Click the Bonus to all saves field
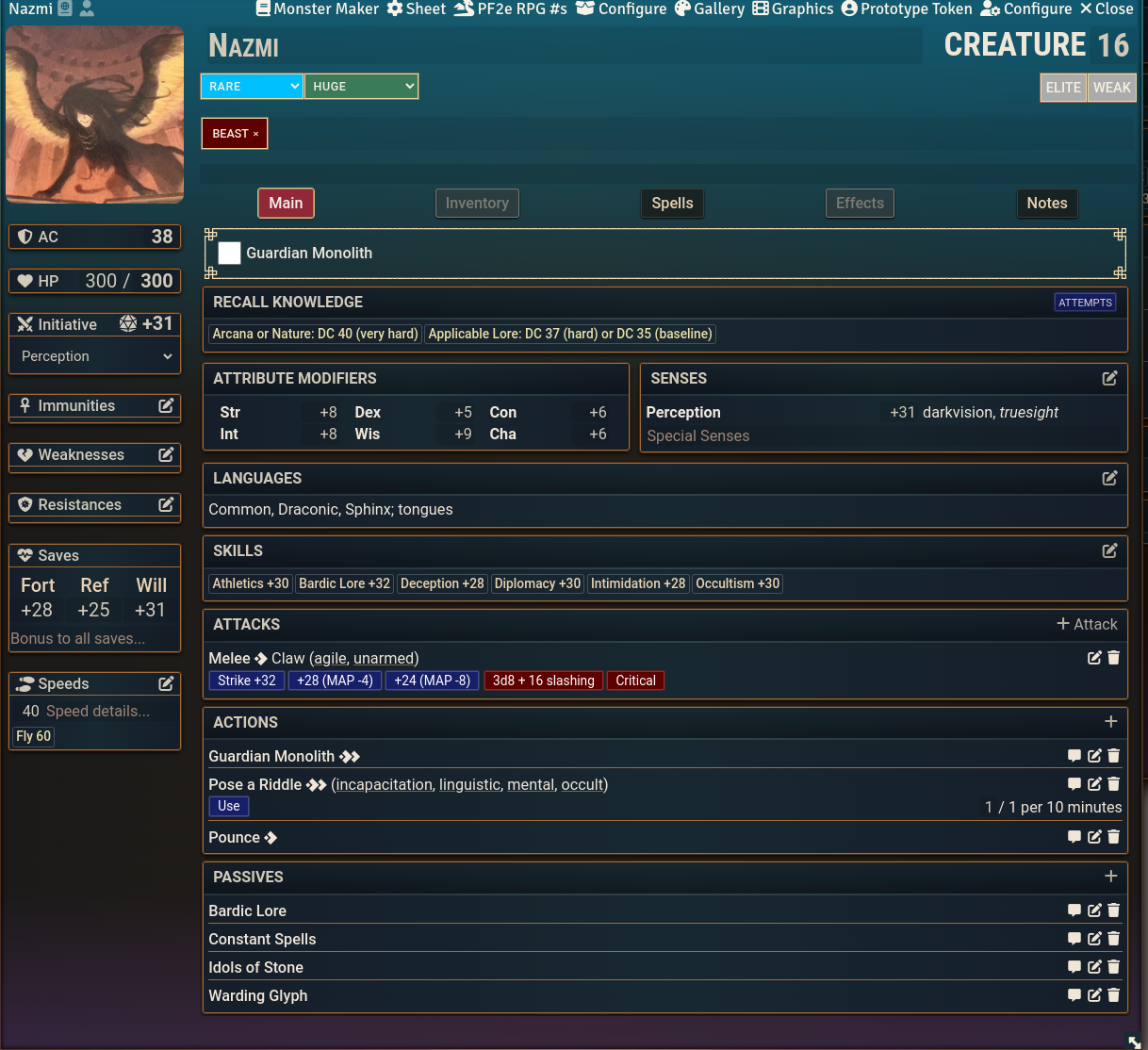1148x1050 pixels. coord(94,638)
